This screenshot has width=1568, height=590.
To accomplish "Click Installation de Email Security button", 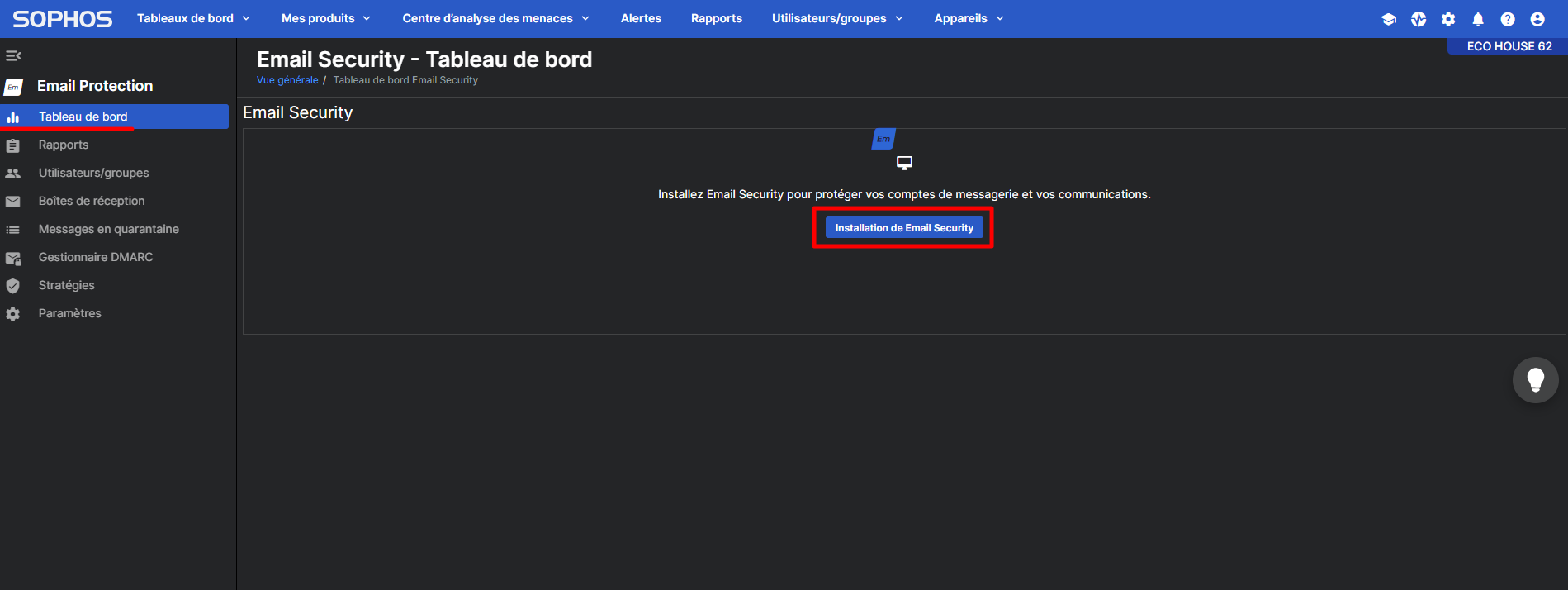I will coord(904,228).
